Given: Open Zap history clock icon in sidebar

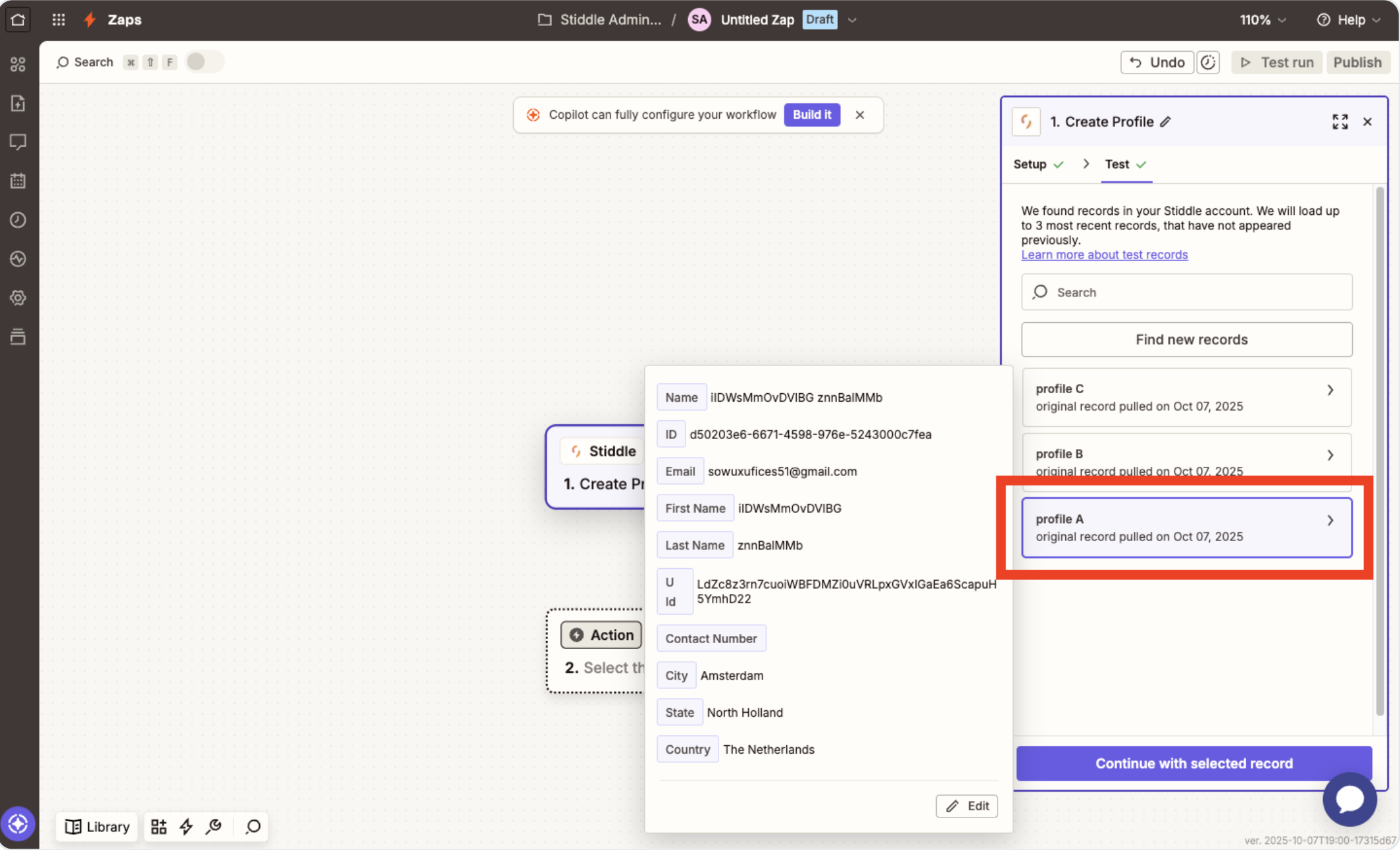Looking at the screenshot, I should pos(18,219).
